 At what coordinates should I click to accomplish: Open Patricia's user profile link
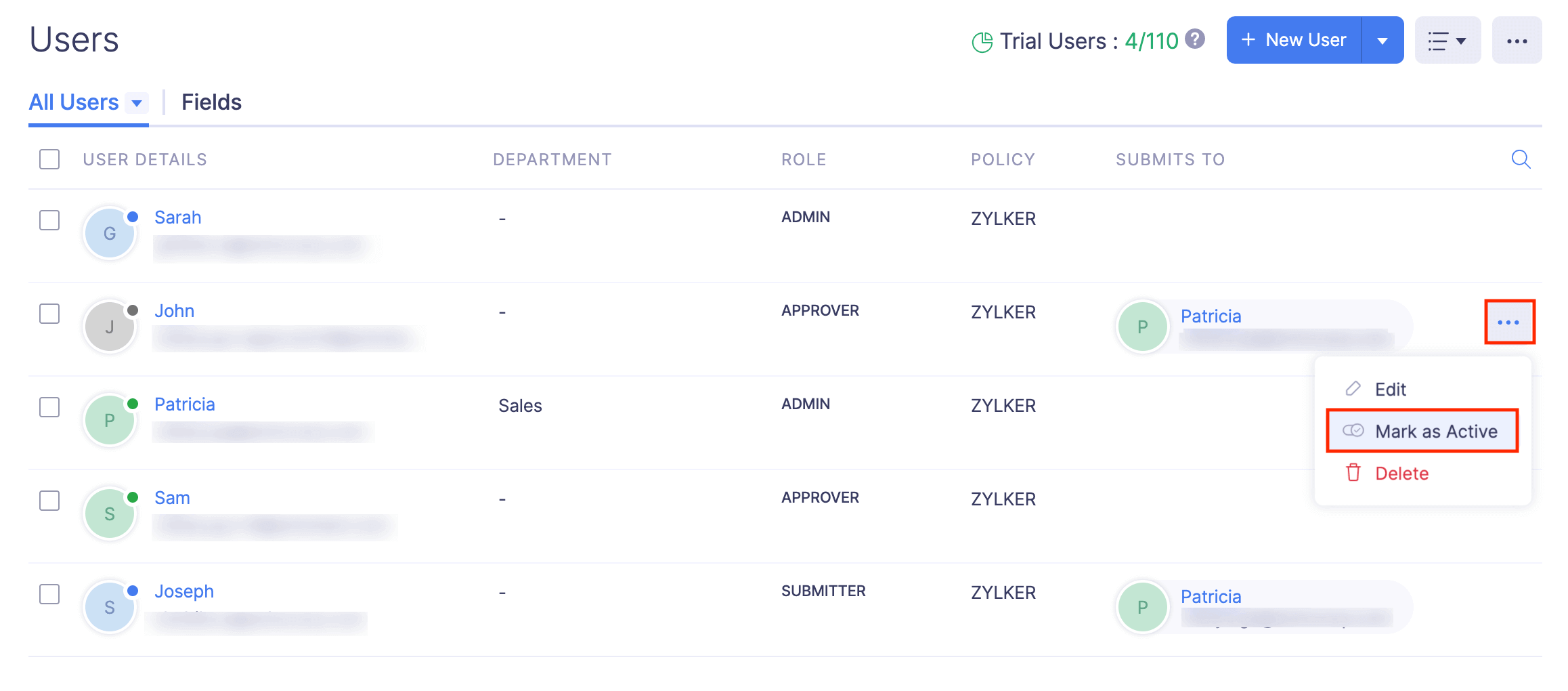(x=184, y=404)
